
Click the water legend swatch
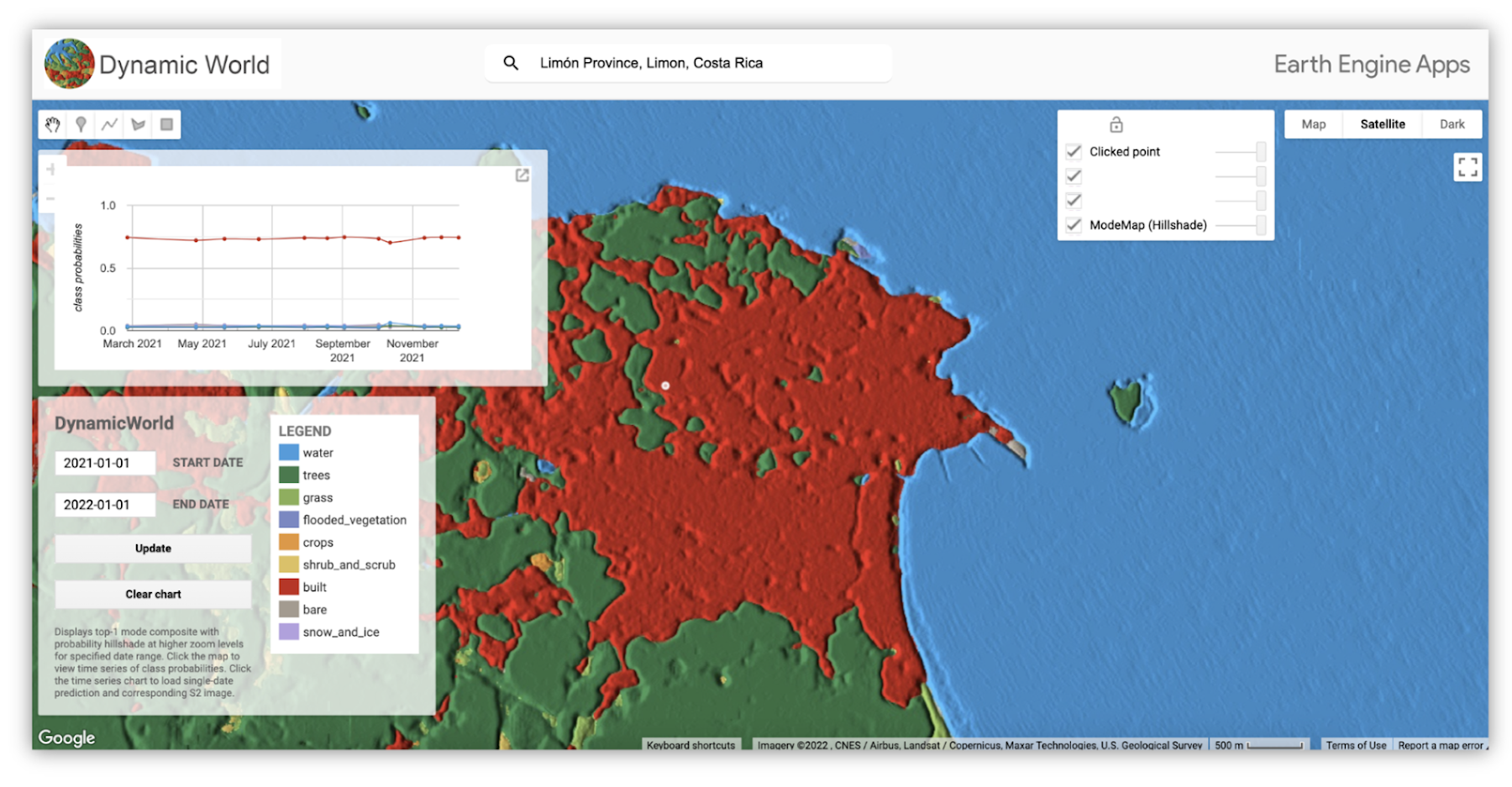289,452
